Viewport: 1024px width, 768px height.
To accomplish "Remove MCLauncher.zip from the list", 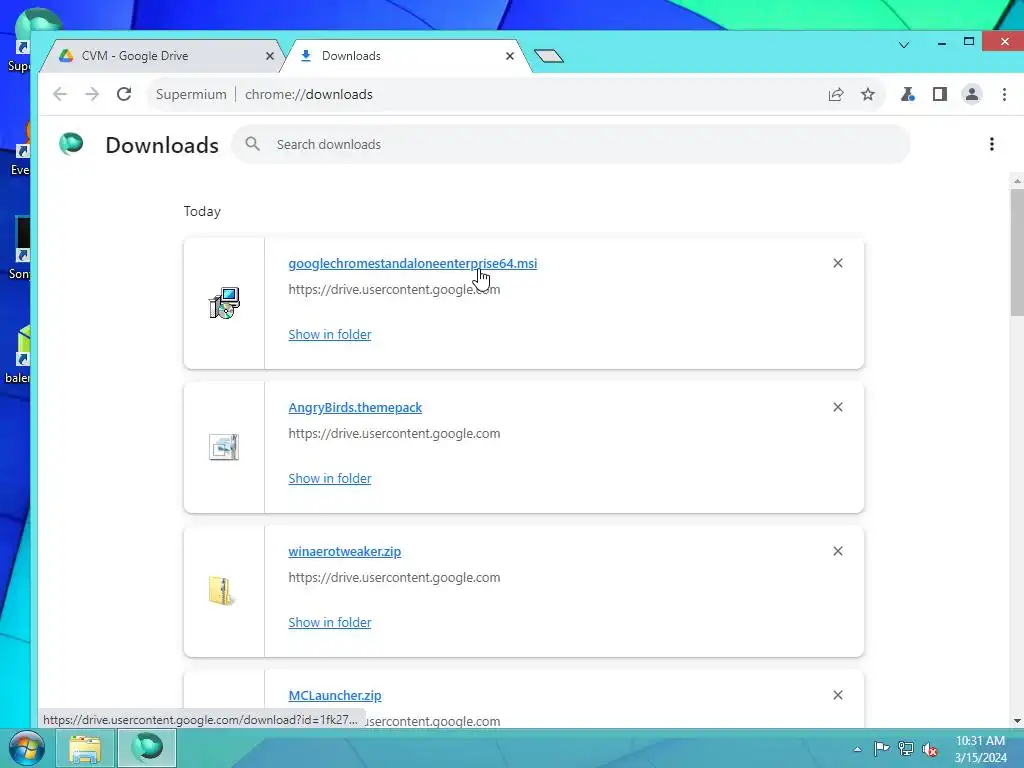I will (838, 695).
